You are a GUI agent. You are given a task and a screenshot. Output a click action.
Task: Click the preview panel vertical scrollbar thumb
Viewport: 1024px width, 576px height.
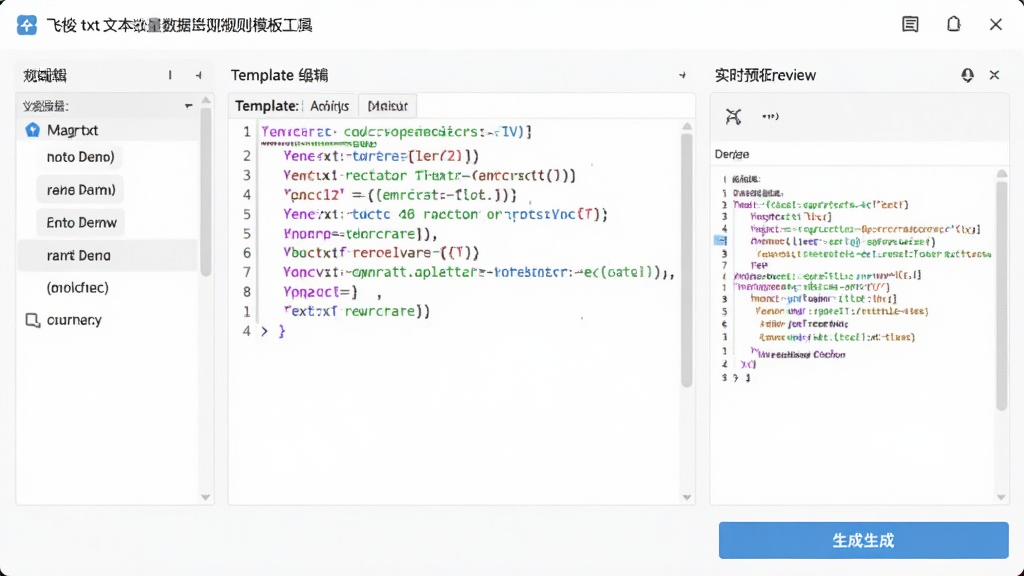[1002, 295]
